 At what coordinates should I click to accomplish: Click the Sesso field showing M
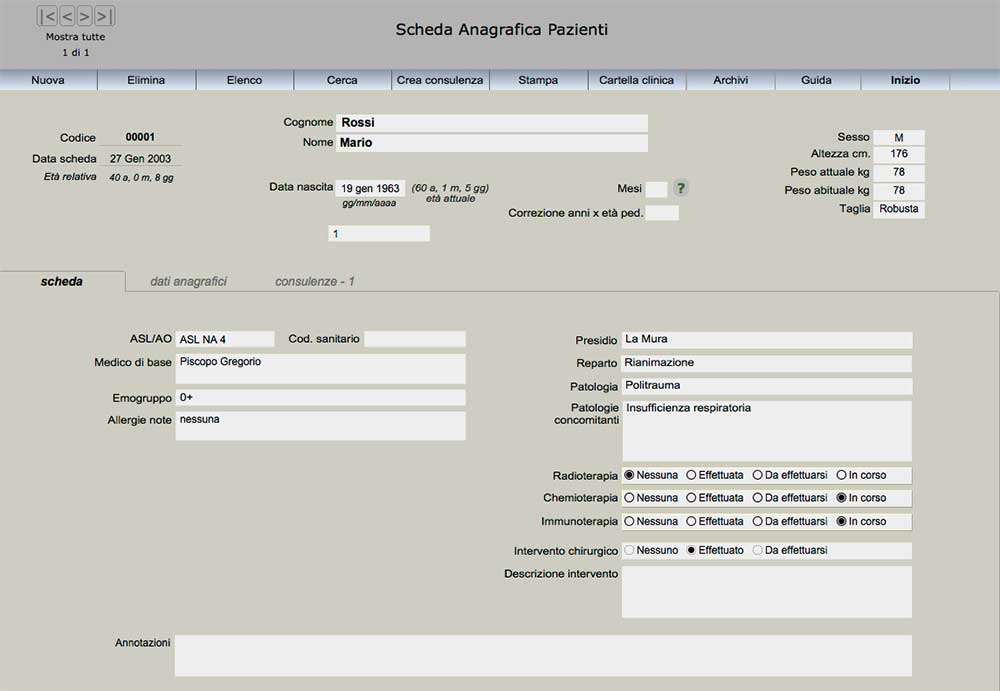click(x=899, y=138)
